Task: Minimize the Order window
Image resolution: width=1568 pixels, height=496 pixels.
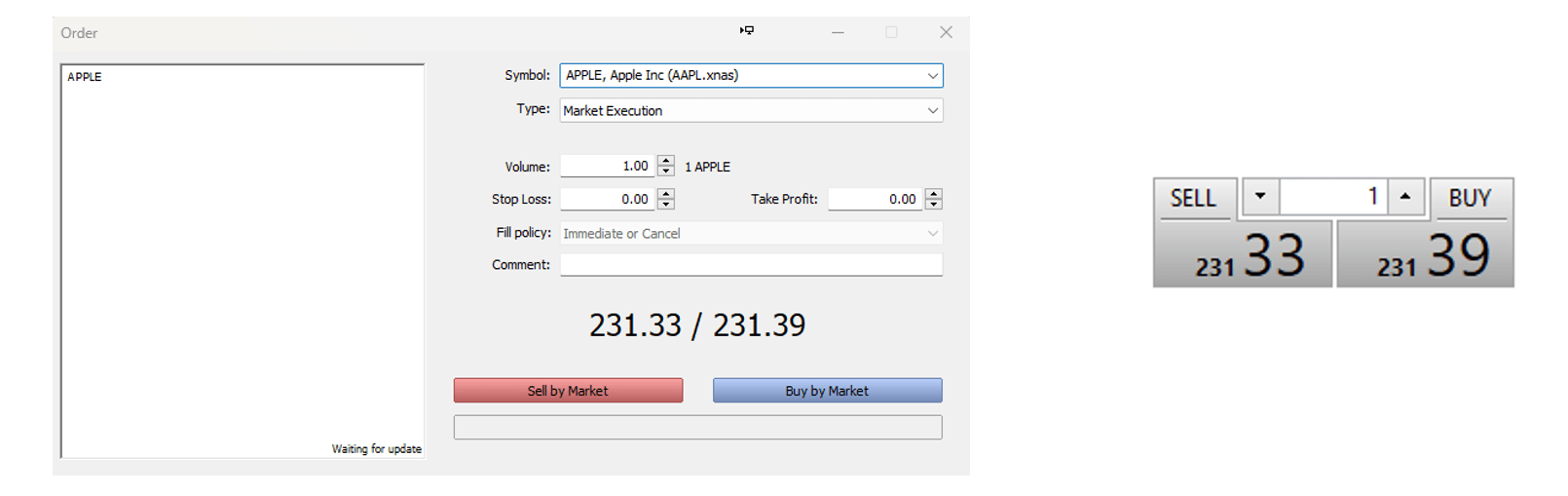Action: tap(838, 32)
